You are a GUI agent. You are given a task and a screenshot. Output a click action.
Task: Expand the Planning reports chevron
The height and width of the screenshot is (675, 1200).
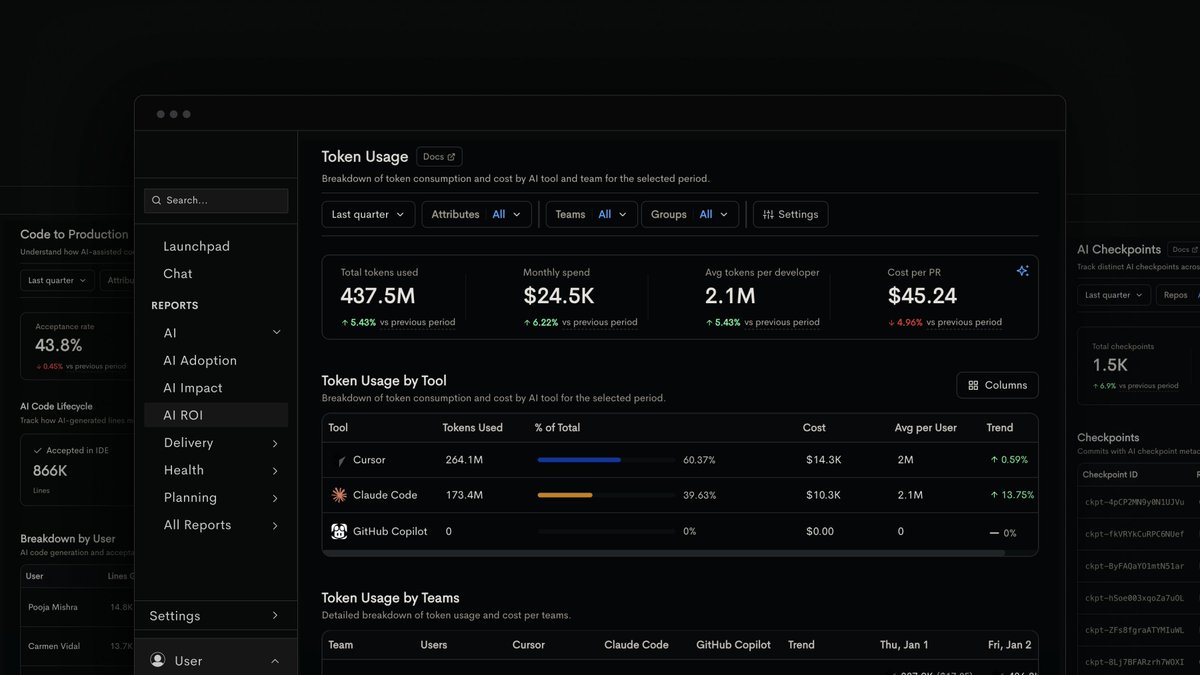click(x=275, y=498)
